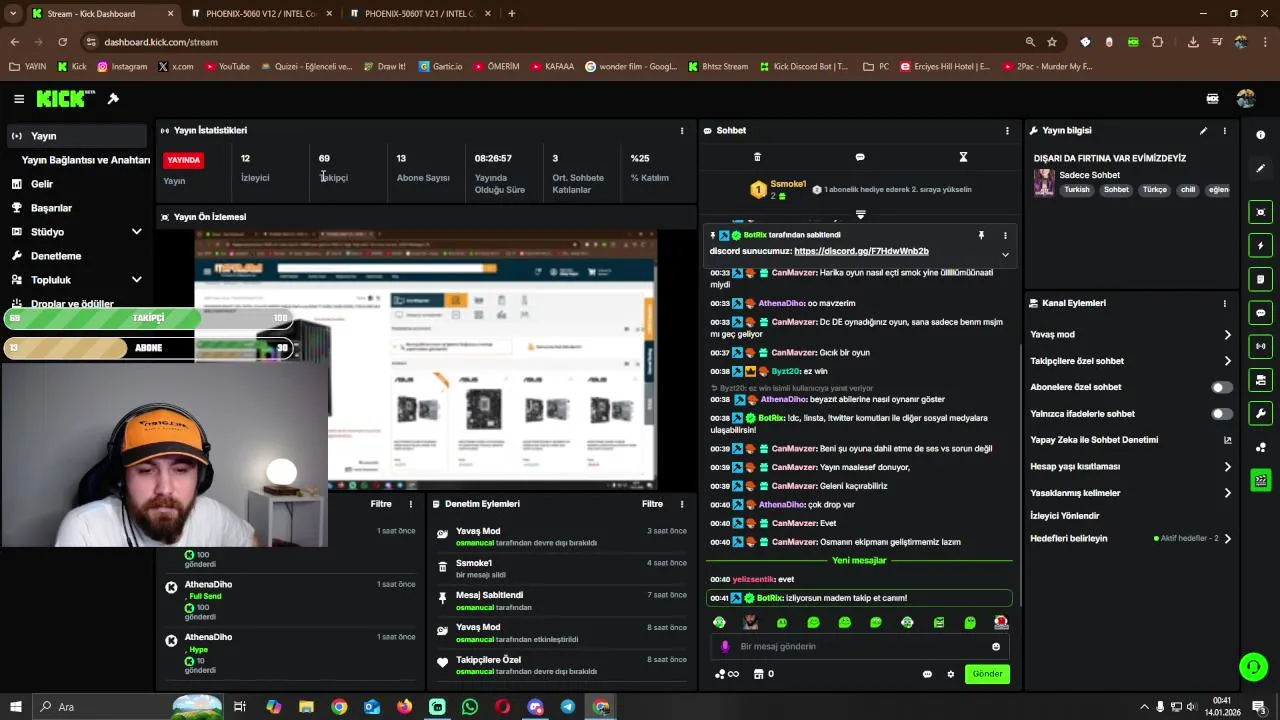Open Filtre in Denetim Eylemleri panel
Screen dimensions: 1280x720
click(x=652, y=504)
